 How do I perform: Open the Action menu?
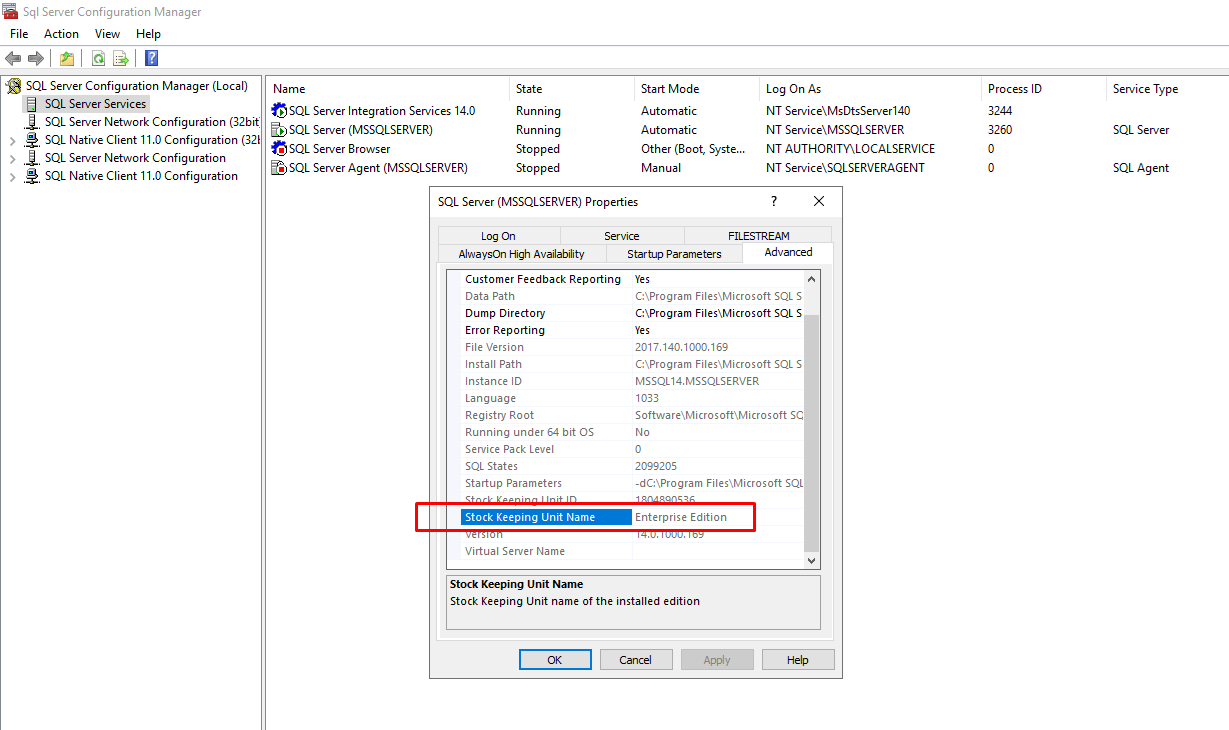(61, 34)
